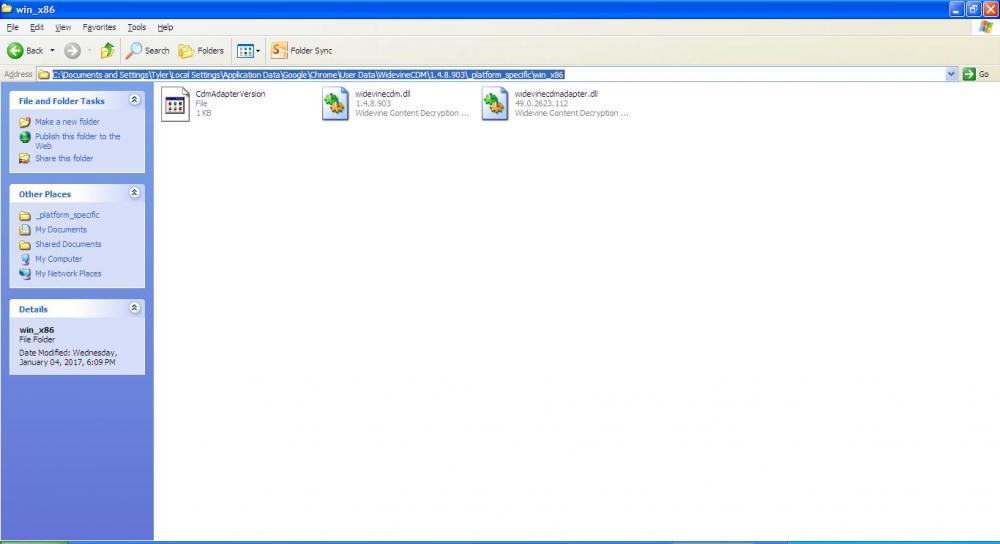1000x544 pixels.
Task: Click version text 1.4.8.903 under widevinecdm.dll
Action: pos(373,103)
